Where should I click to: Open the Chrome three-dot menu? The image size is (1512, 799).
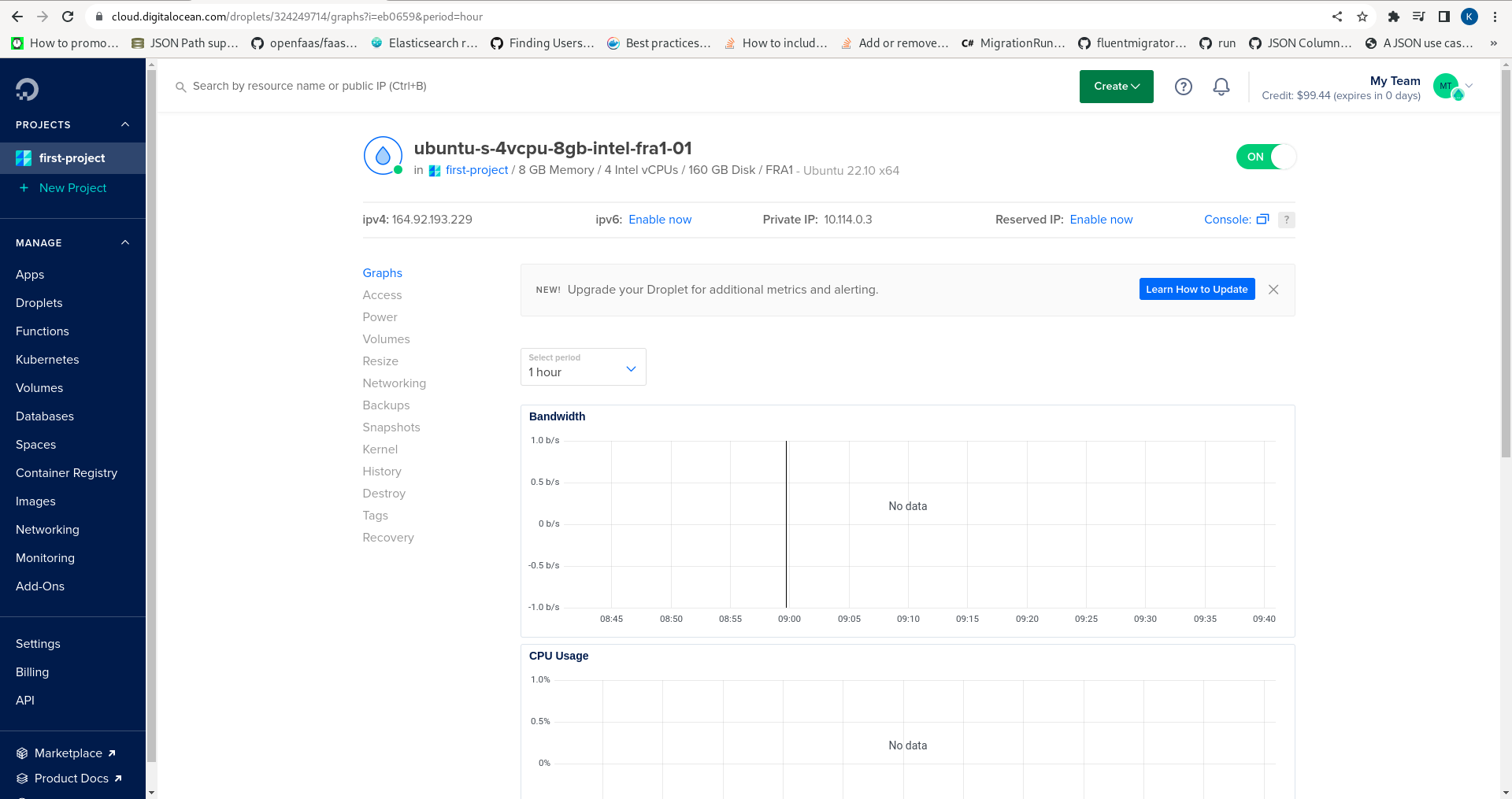pyautogui.click(x=1495, y=17)
